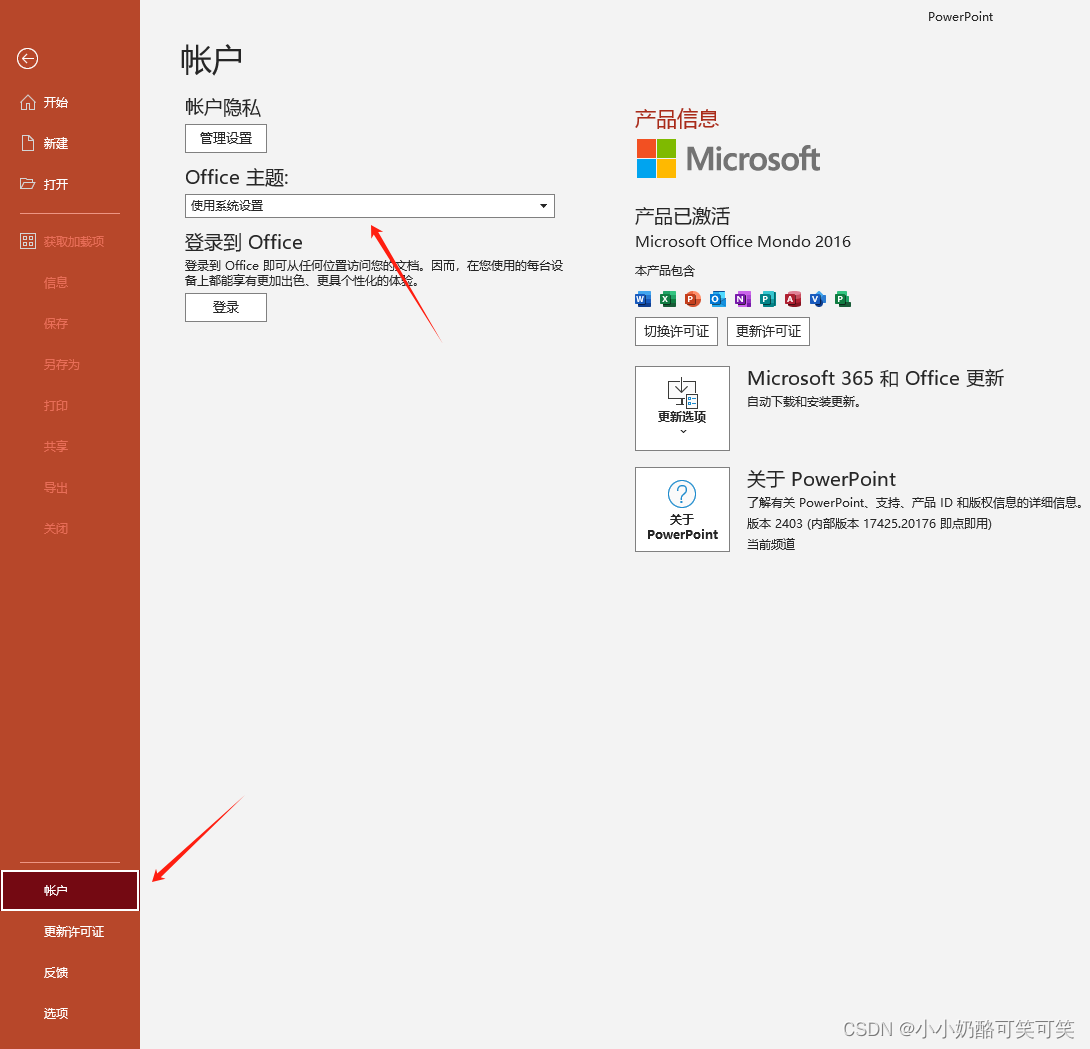
Task: Select 另存为 in the sidebar
Action: tap(70, 364)
